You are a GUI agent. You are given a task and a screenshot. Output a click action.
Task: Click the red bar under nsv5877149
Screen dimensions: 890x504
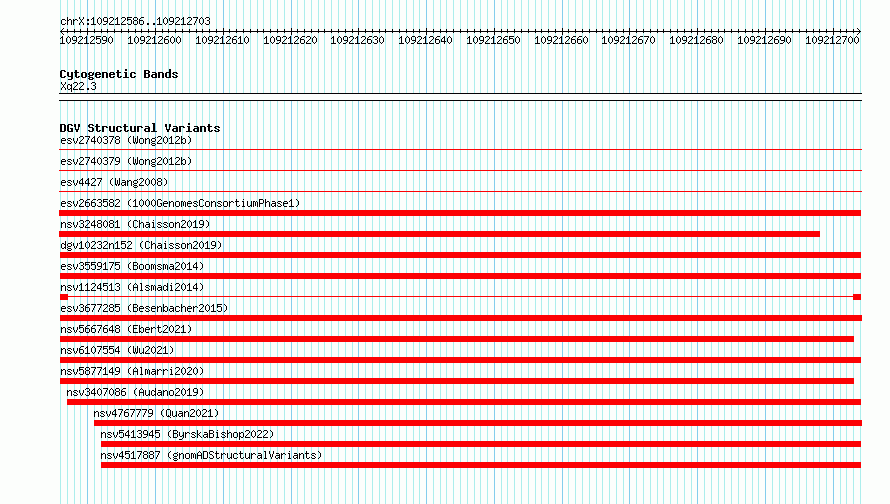[x=457, y=381]
